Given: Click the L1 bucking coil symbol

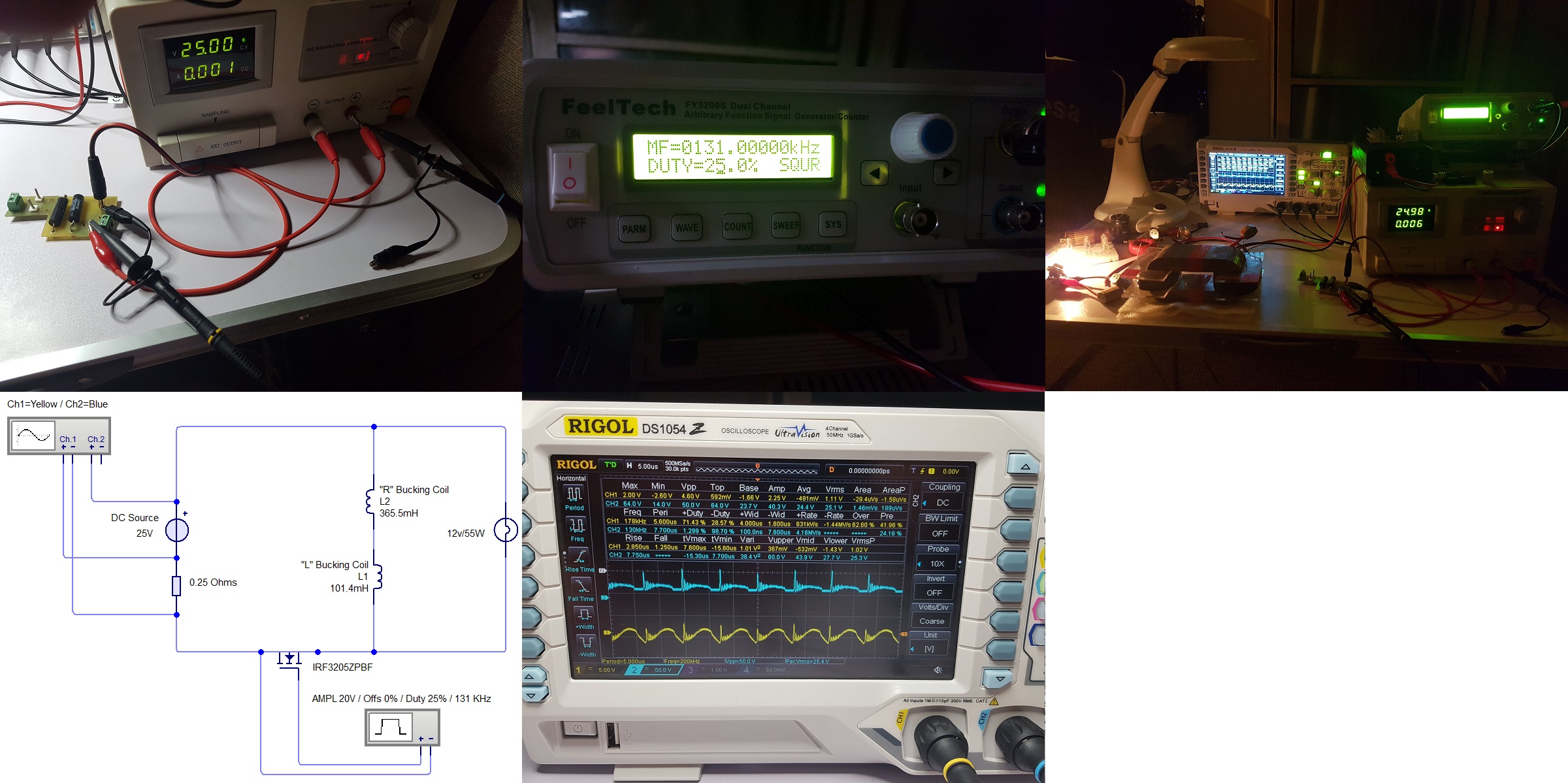Looking at the screenshot, I should tap(377, 575).
